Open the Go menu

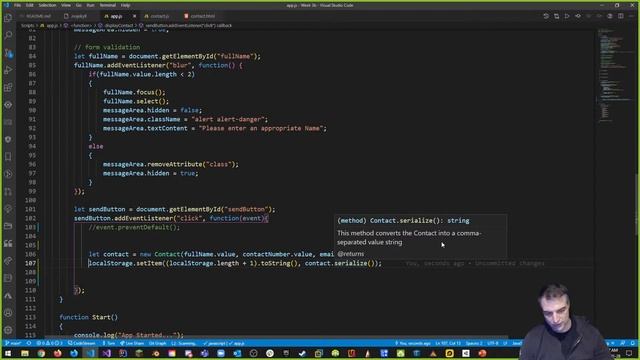pyautogui.click(x=79, y=5)
